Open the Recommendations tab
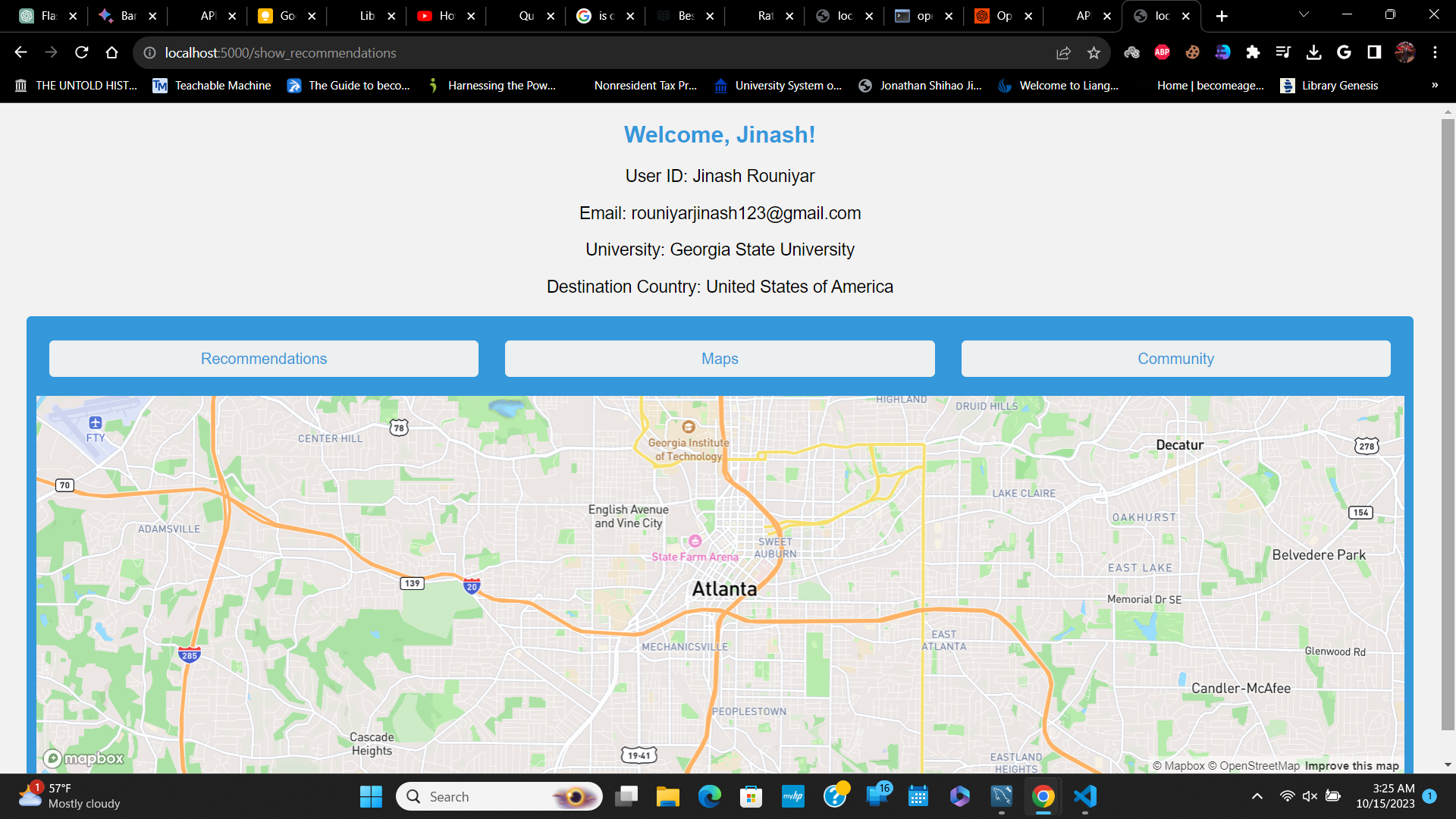The width and height of the screenshot is (1456, 819). pos(264,359)
